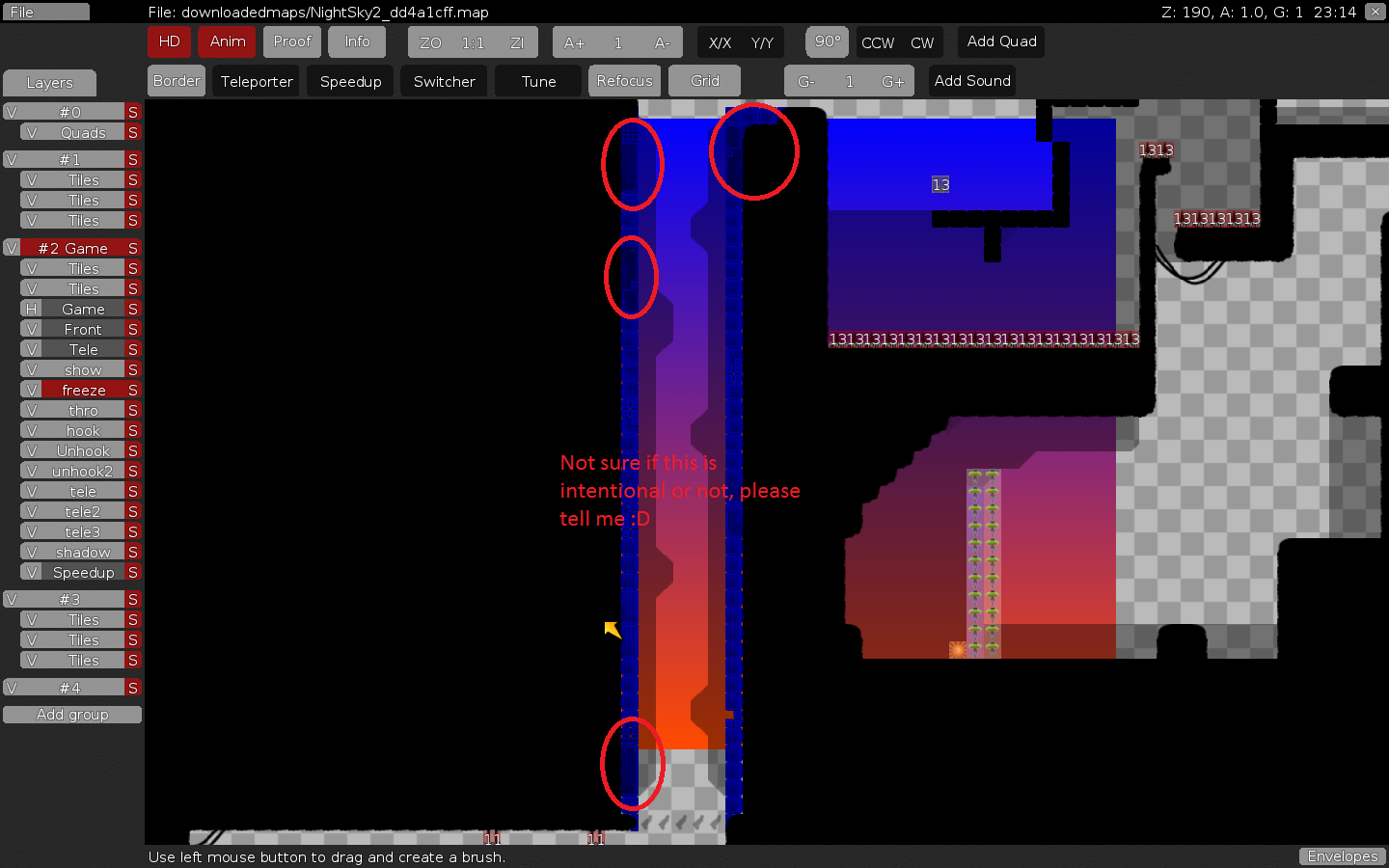This screenshot has width=1389, height=868.
Task: Rotate brush clockwise with CW
Action: (922, 42)
